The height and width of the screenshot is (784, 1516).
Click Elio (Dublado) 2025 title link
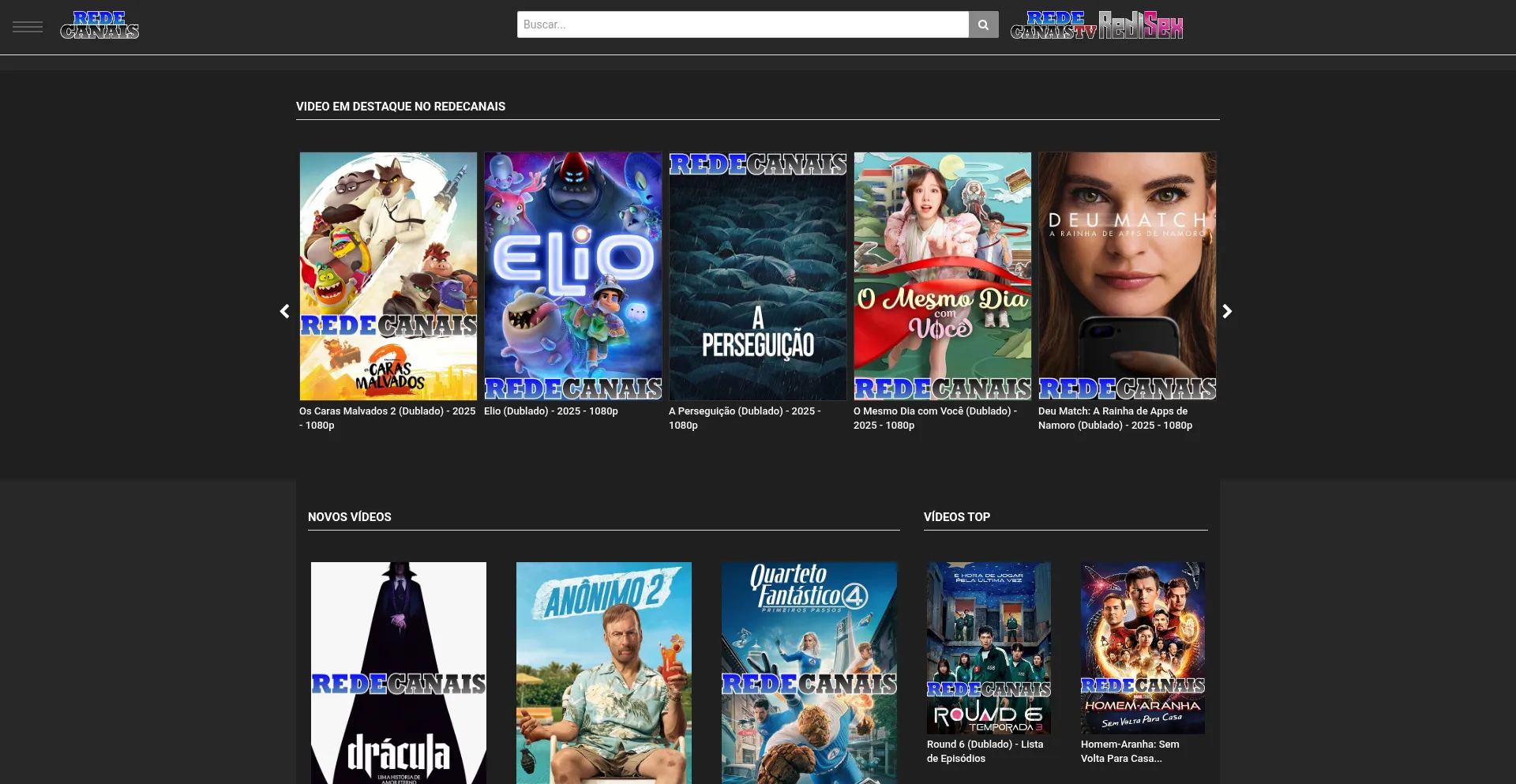pyautogui.click(x=551, y=411)
